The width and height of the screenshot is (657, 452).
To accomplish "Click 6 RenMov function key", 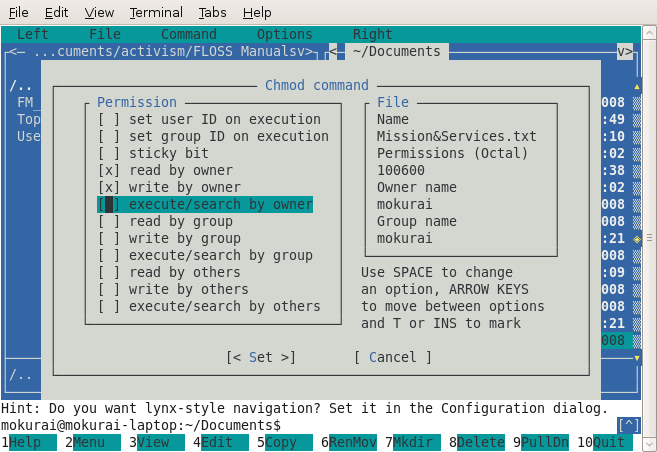I will 349,442.
